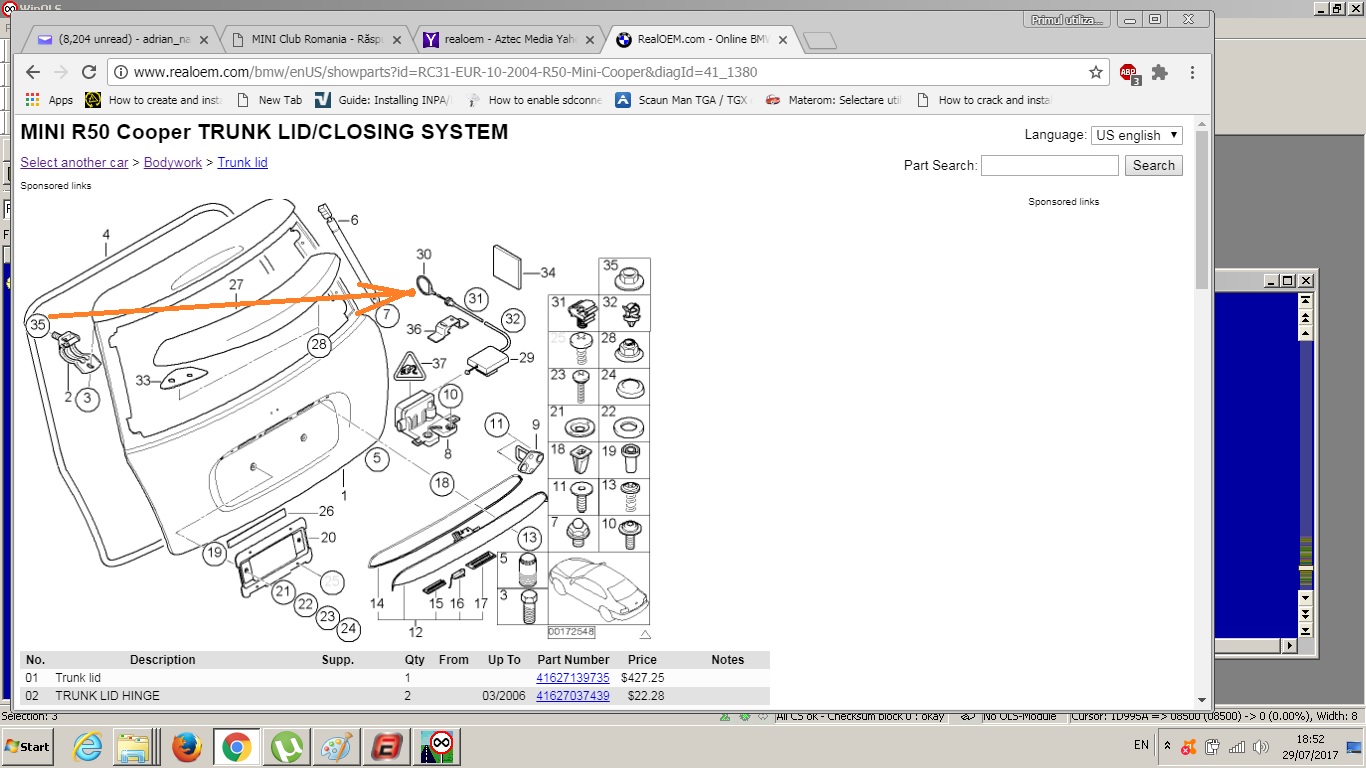Viewport: 1366px width, 768px height.
Task: Open Firefox from the taskbar
Action: coord(186,747)
